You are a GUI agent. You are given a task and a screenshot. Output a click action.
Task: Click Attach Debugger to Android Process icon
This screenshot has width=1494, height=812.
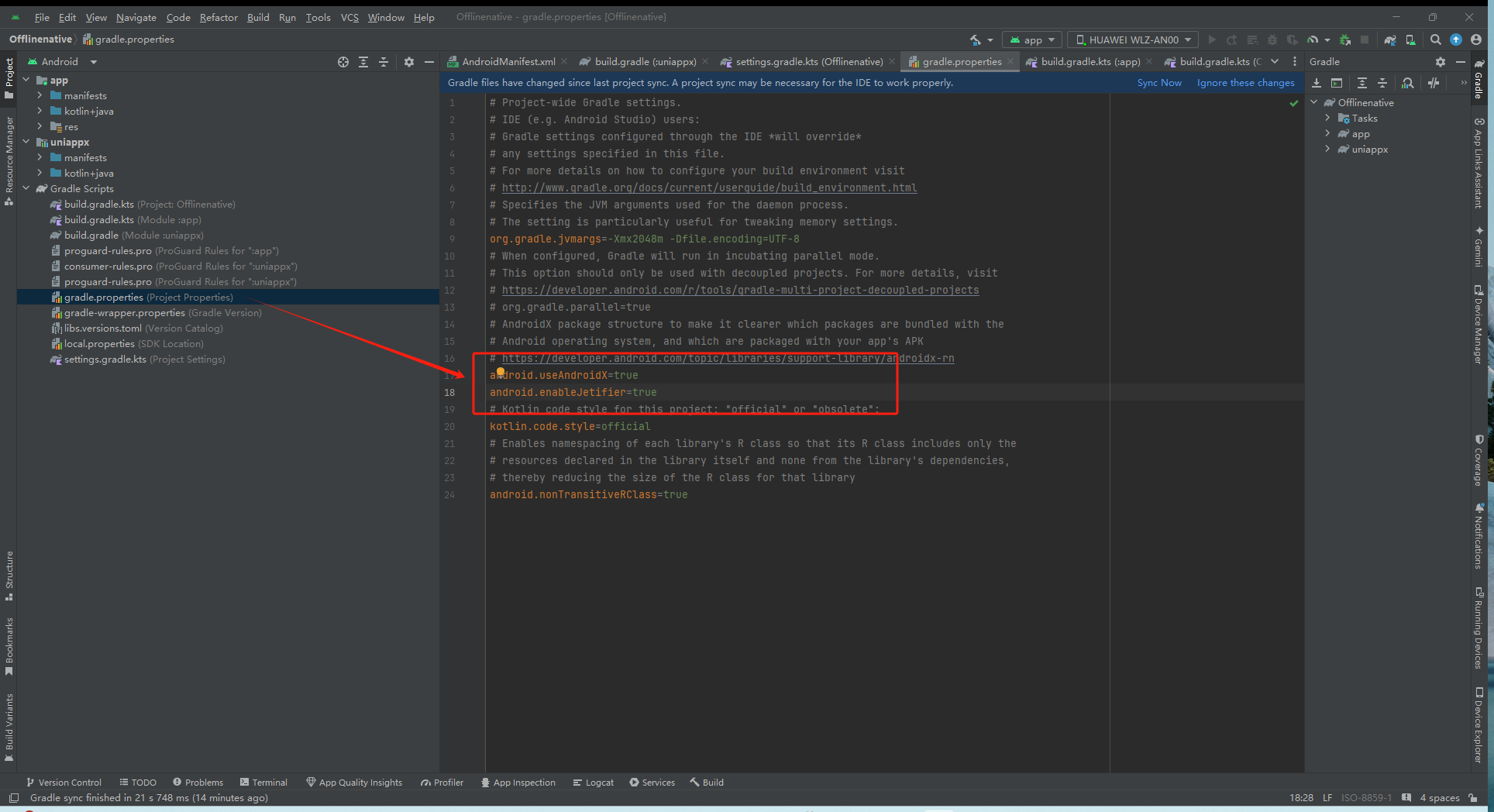[1344, 40]
